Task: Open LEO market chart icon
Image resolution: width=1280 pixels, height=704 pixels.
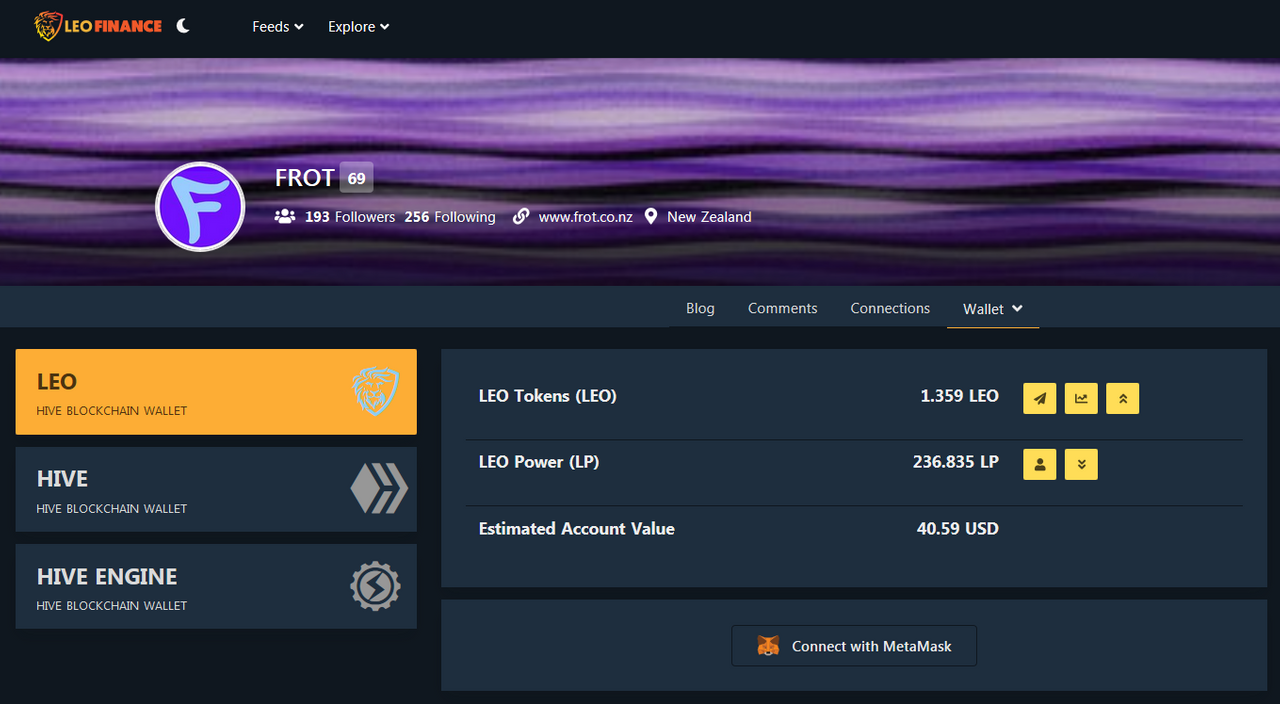Action: (1081, 398)
